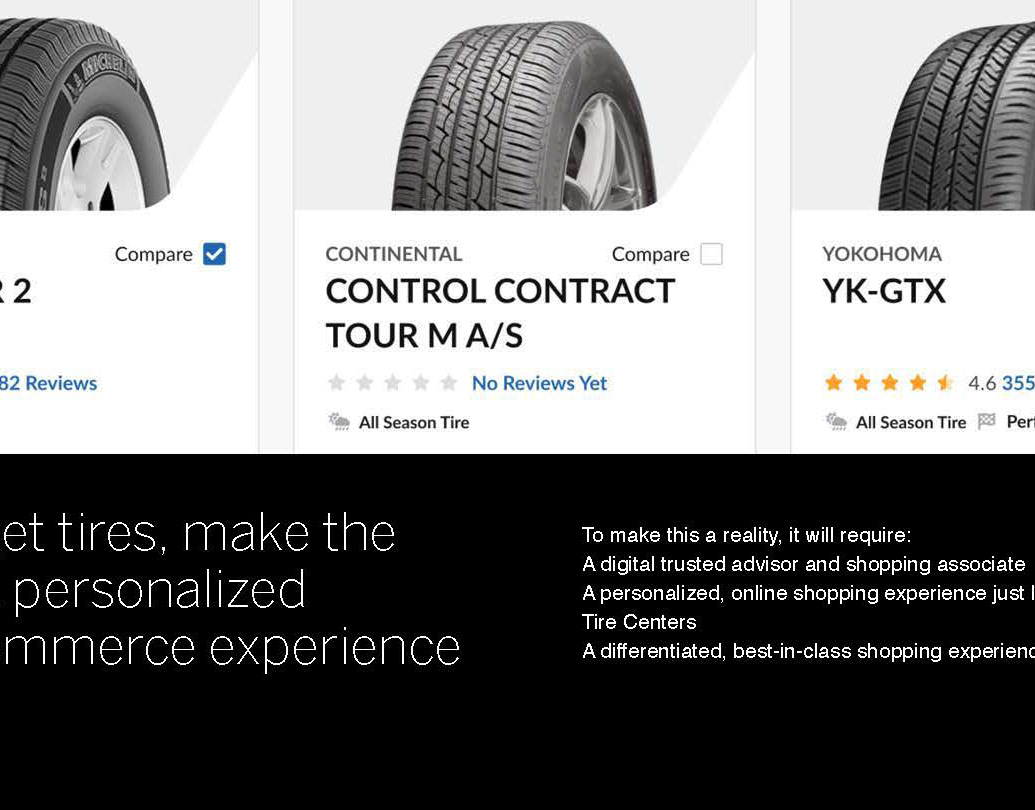Open the No Reviews Yet link
1035x810 pixels.
click(539, 383)
